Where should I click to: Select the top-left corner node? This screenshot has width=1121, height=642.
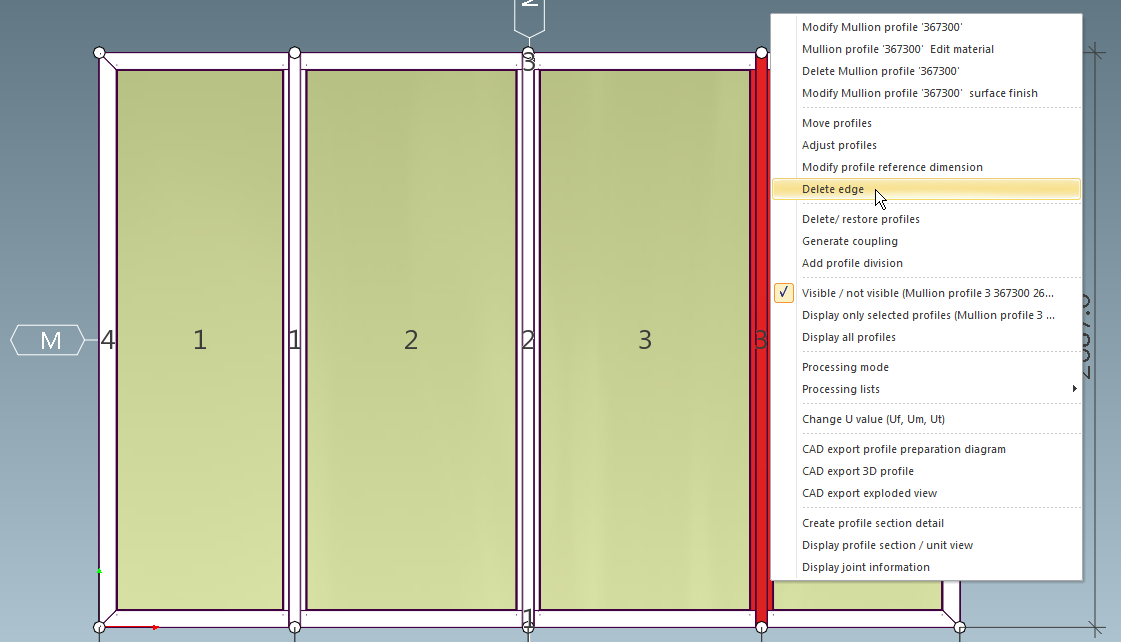tap(99, 52)
